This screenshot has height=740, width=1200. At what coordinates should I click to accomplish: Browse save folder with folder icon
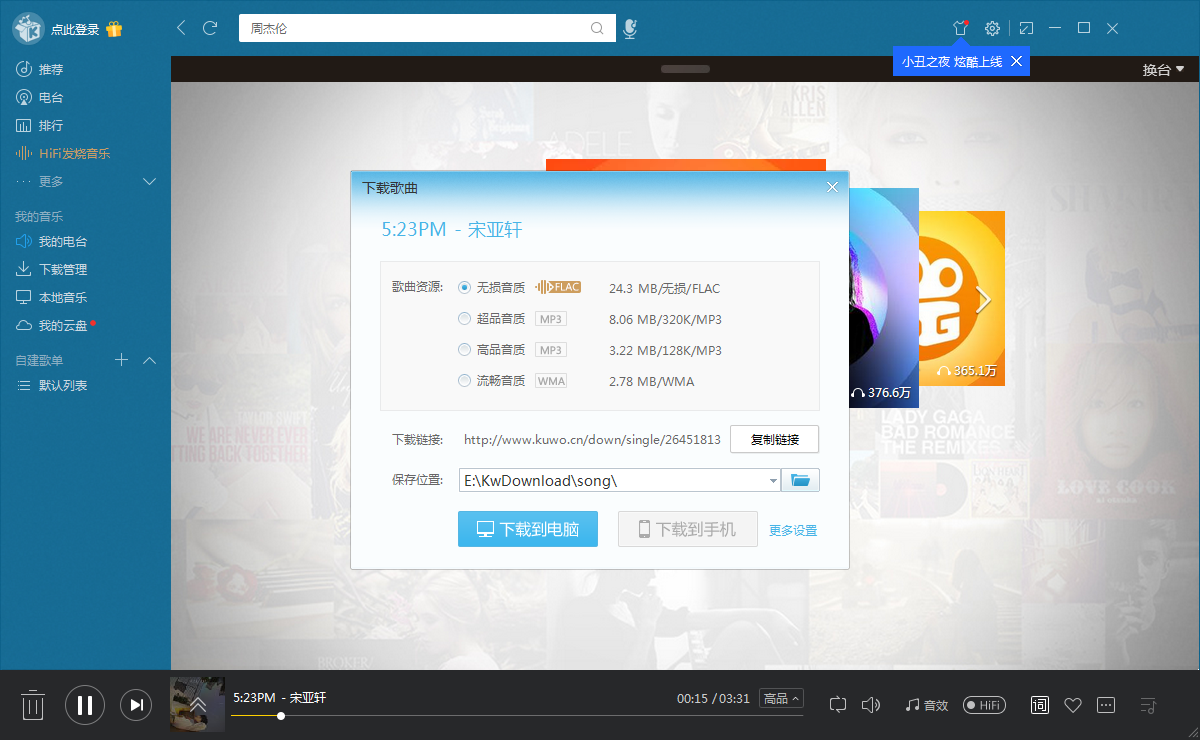click(800, 481)
